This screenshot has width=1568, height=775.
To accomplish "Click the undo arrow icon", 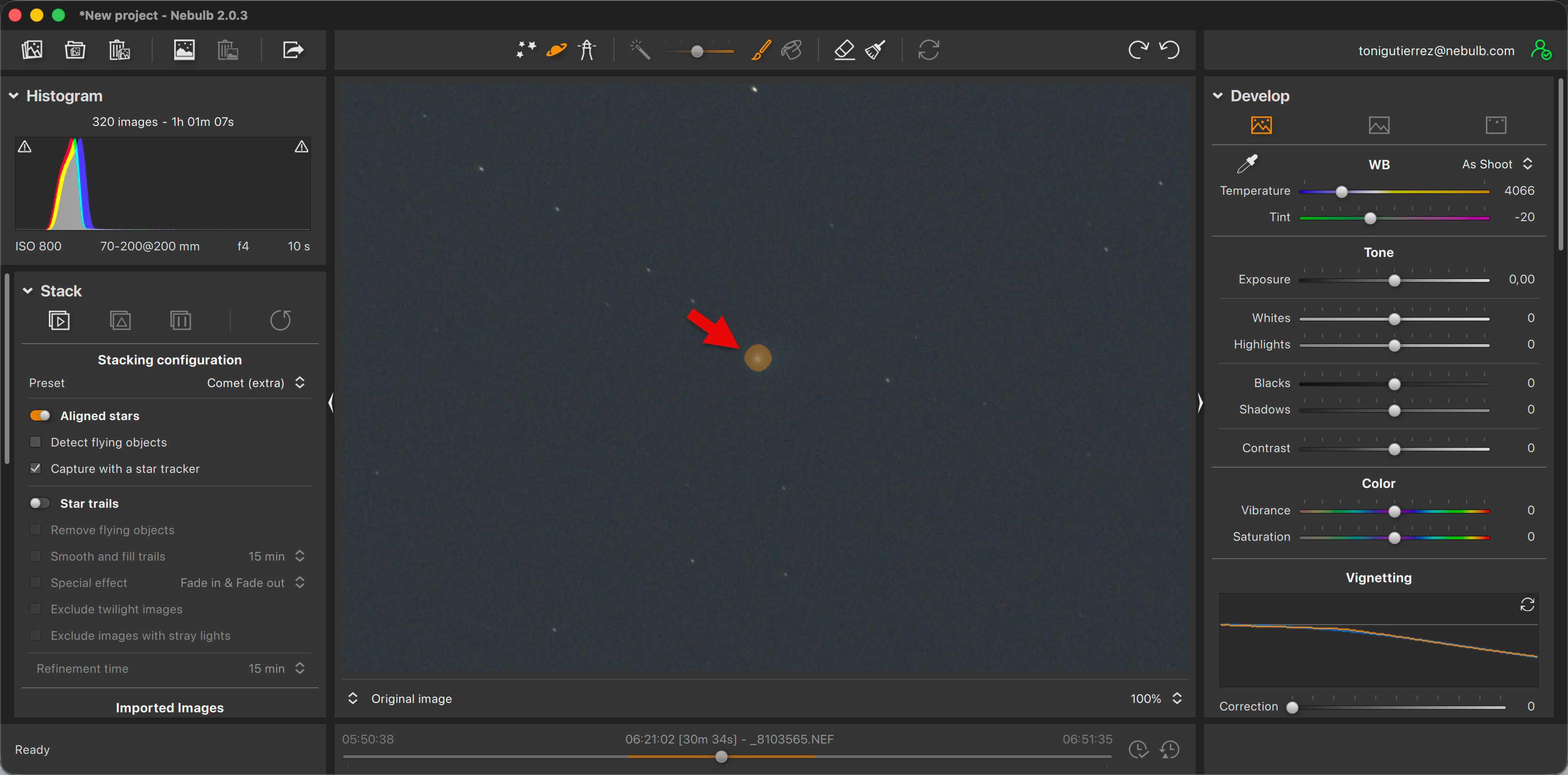I will (1169, 50).
